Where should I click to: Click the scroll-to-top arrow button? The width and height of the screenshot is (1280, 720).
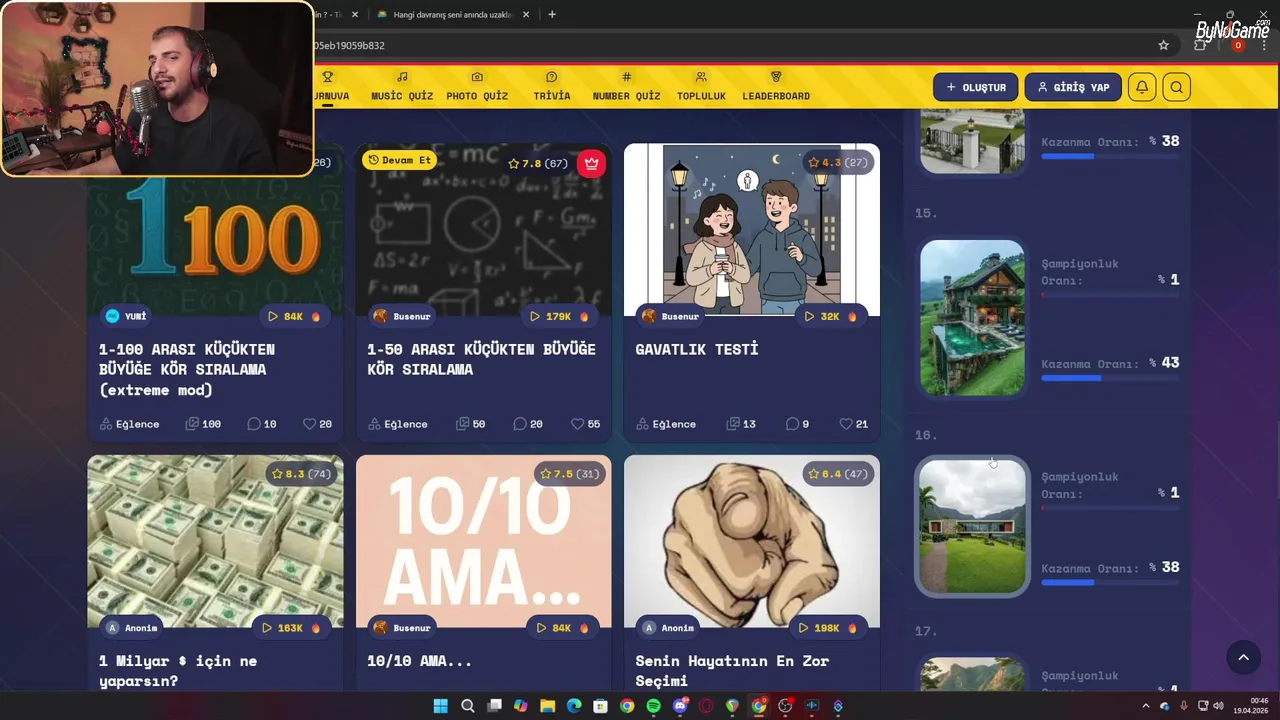(x=1243, y=657)
